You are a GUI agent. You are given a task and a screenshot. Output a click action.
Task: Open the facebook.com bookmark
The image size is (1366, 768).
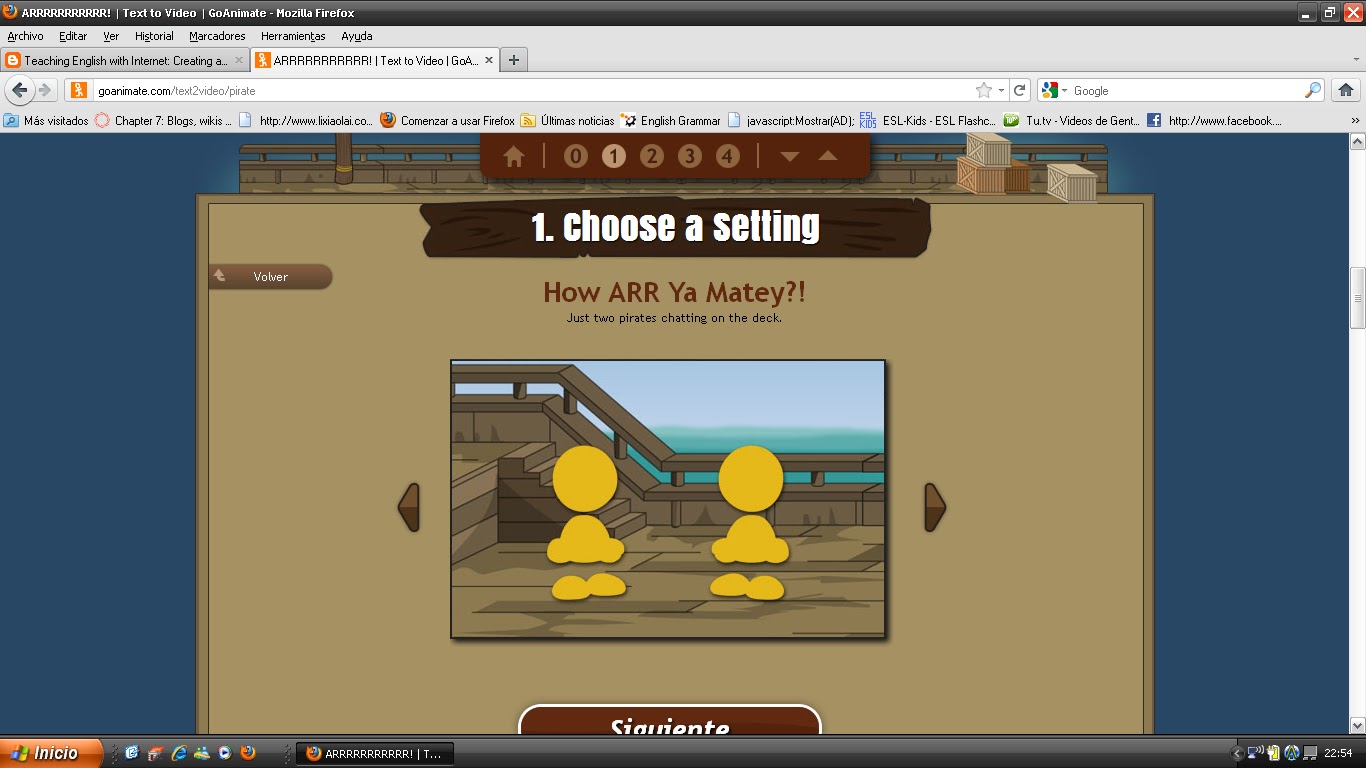[1214, 120]
